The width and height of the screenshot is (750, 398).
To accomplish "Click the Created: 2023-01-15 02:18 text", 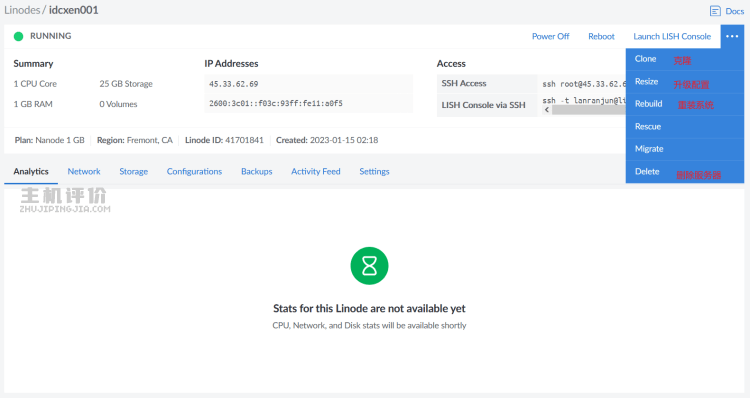I will (327, 140).
